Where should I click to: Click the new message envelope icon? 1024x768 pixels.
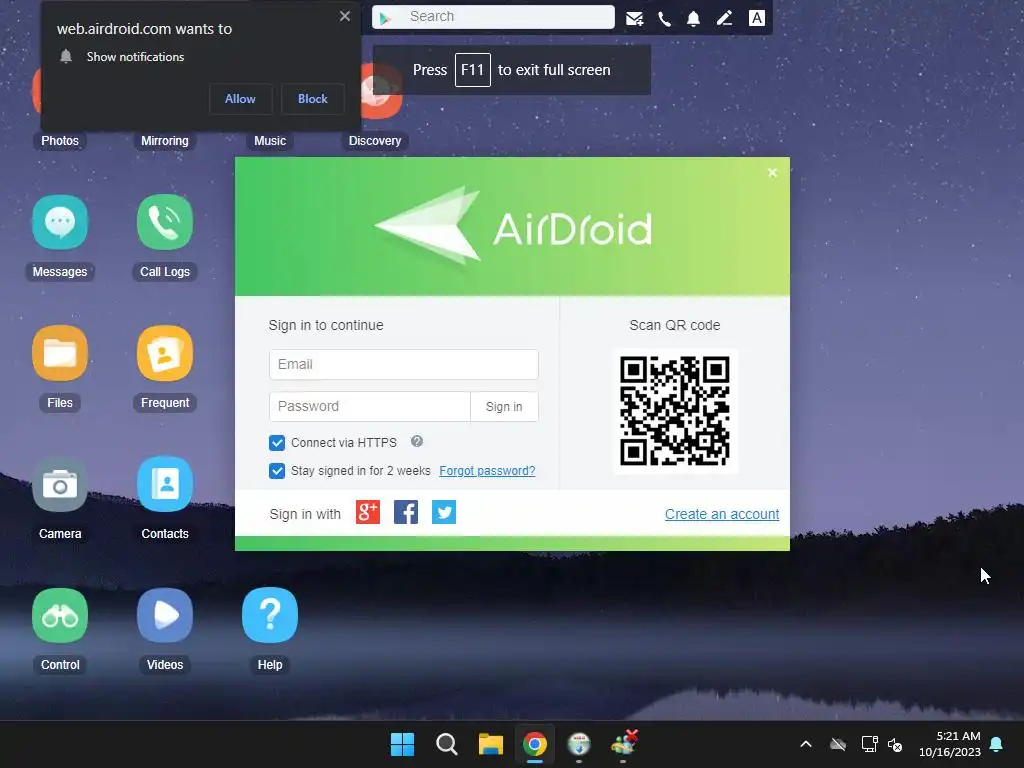click(x=634, y=18)
